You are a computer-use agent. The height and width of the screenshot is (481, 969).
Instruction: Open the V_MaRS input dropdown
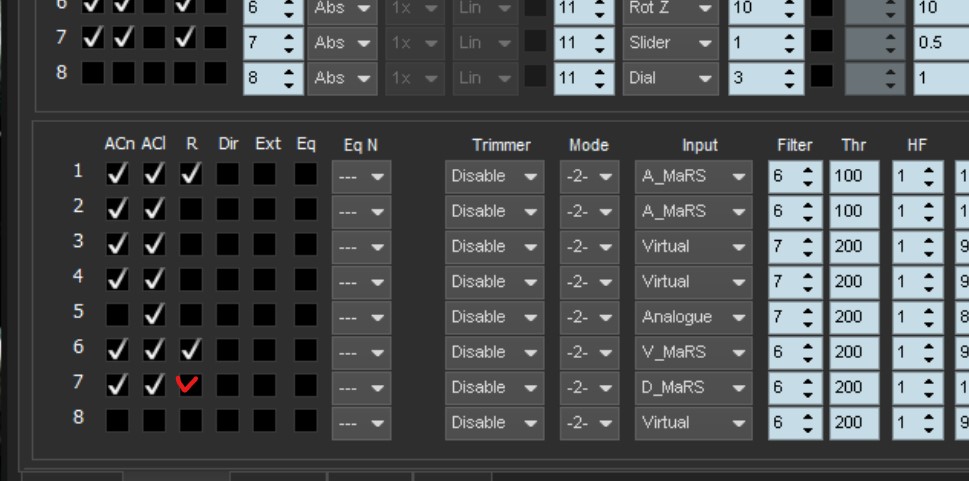pos(693,352)
